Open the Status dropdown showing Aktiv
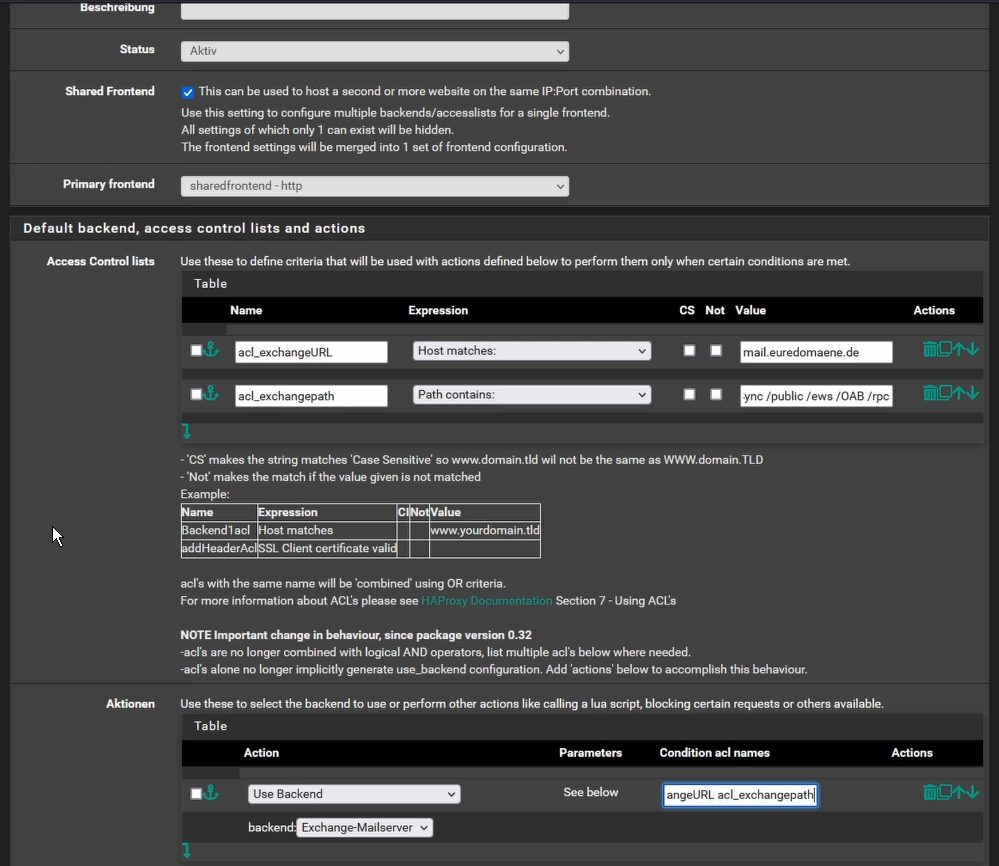The width and height of the screenshot is (999, 866). 375,51
